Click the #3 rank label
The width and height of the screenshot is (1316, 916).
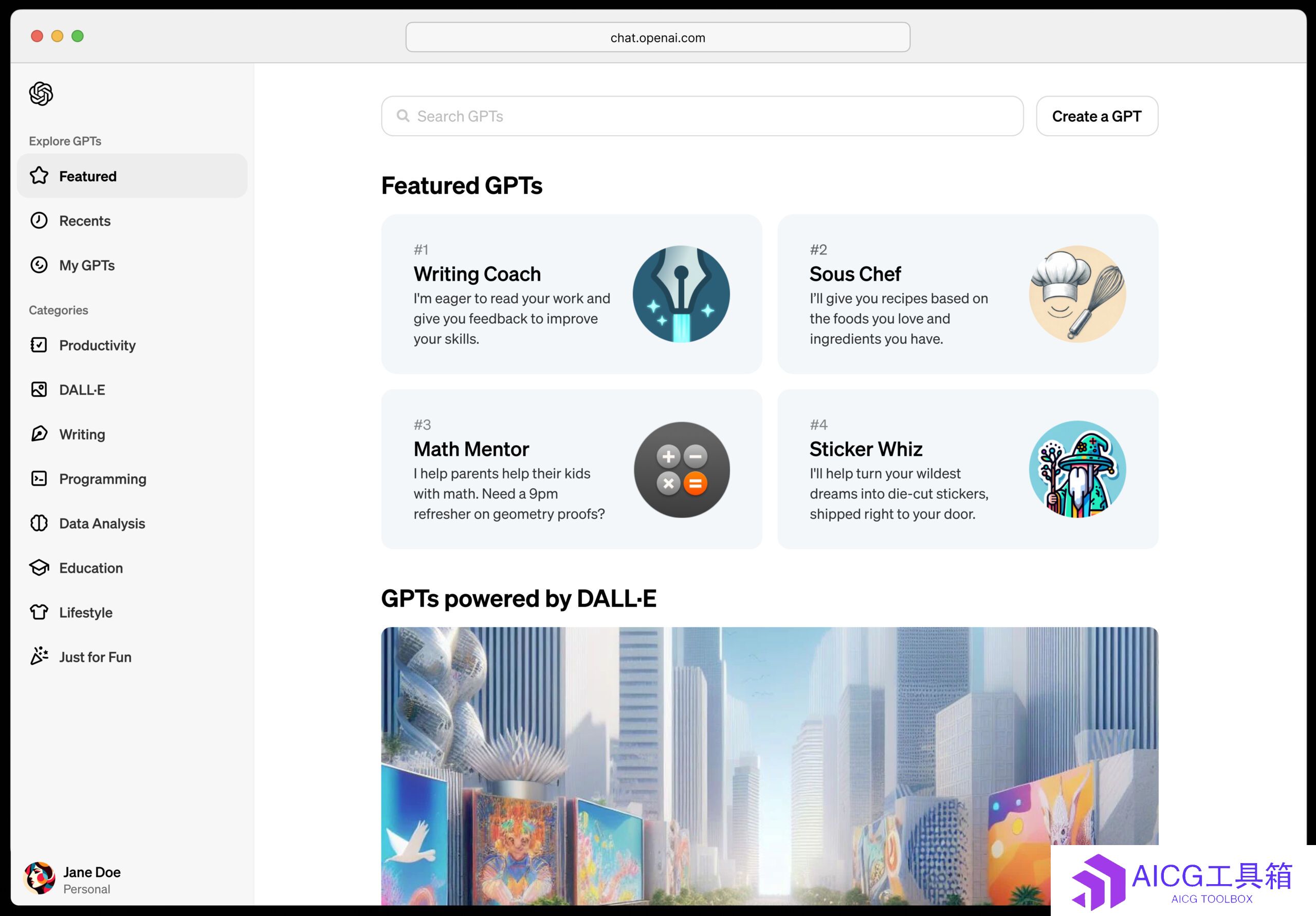click(423, 425)
